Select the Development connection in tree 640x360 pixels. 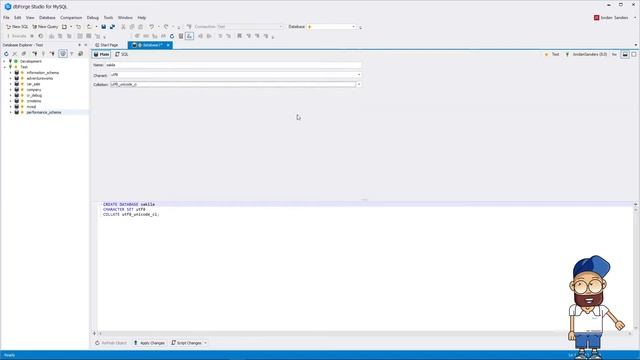(31, 61)
